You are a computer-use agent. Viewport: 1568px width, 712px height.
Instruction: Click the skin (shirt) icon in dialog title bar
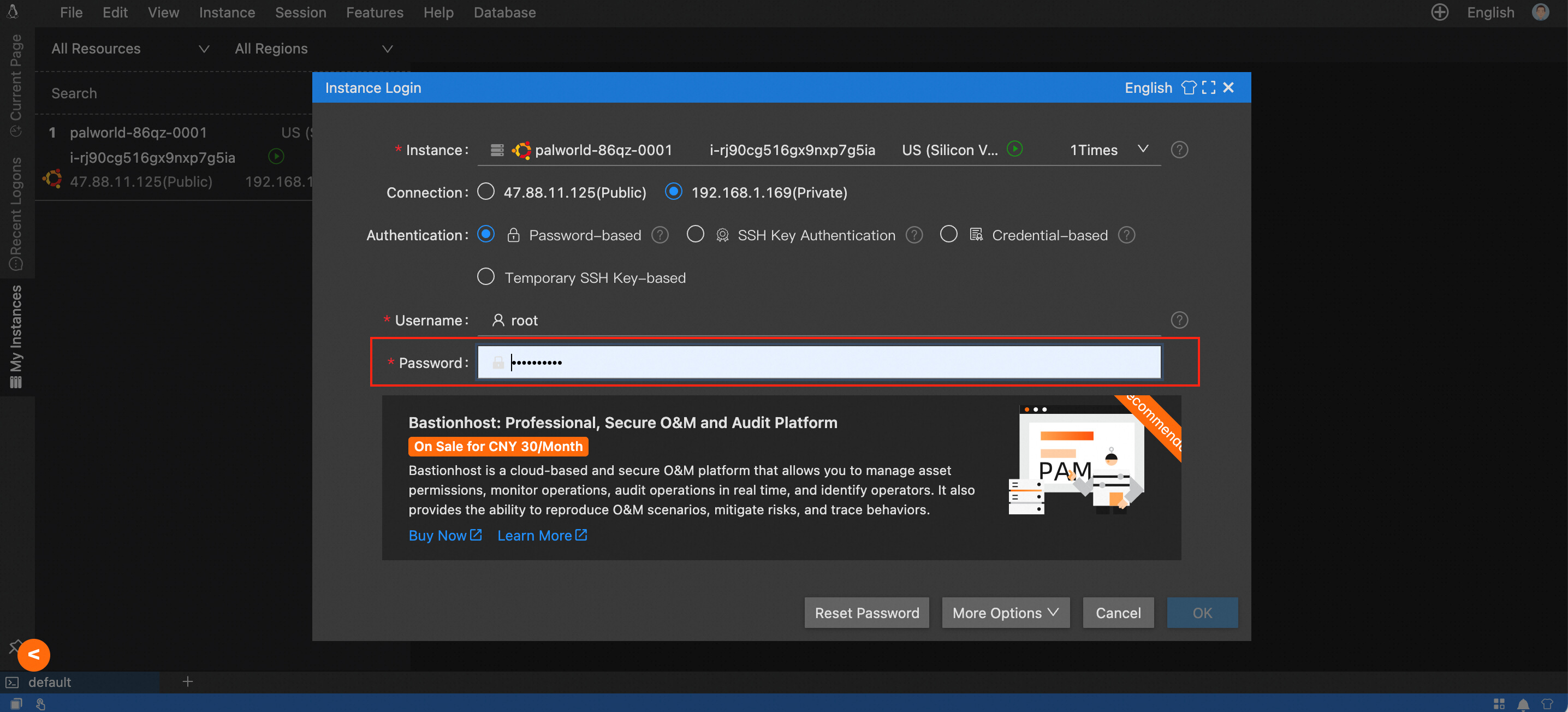point(1189,87)
